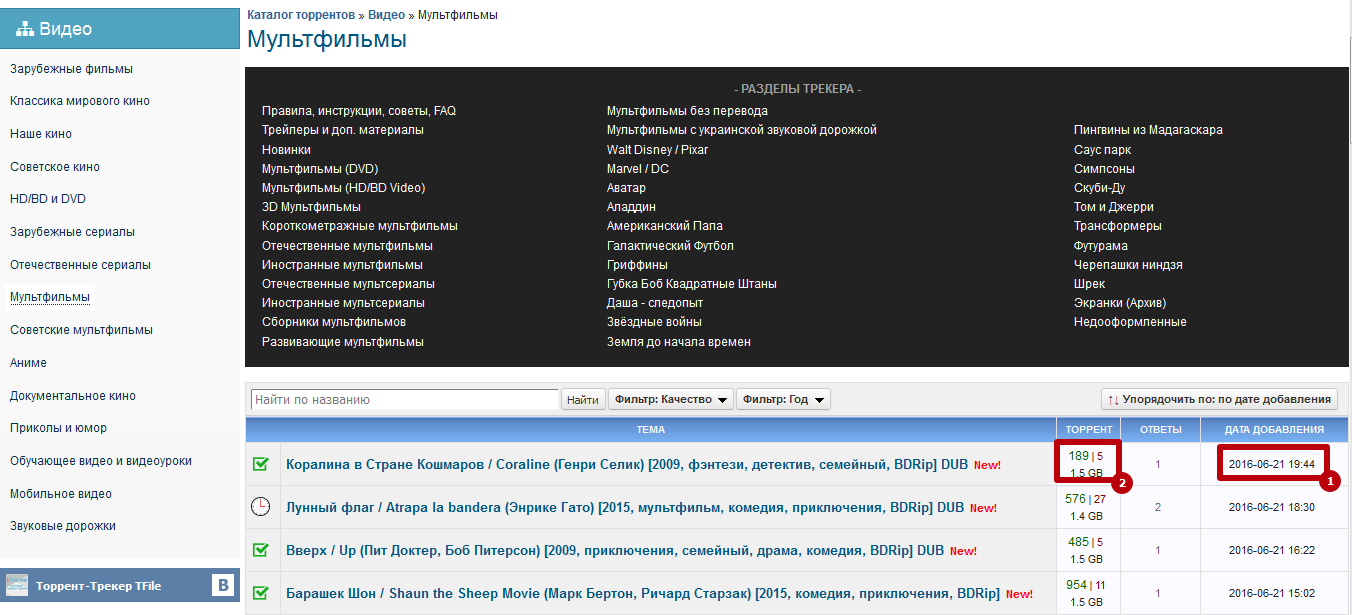Click the Найти search button
Viewport: 1352px width, 615px height.
click(x=583, y=399)
